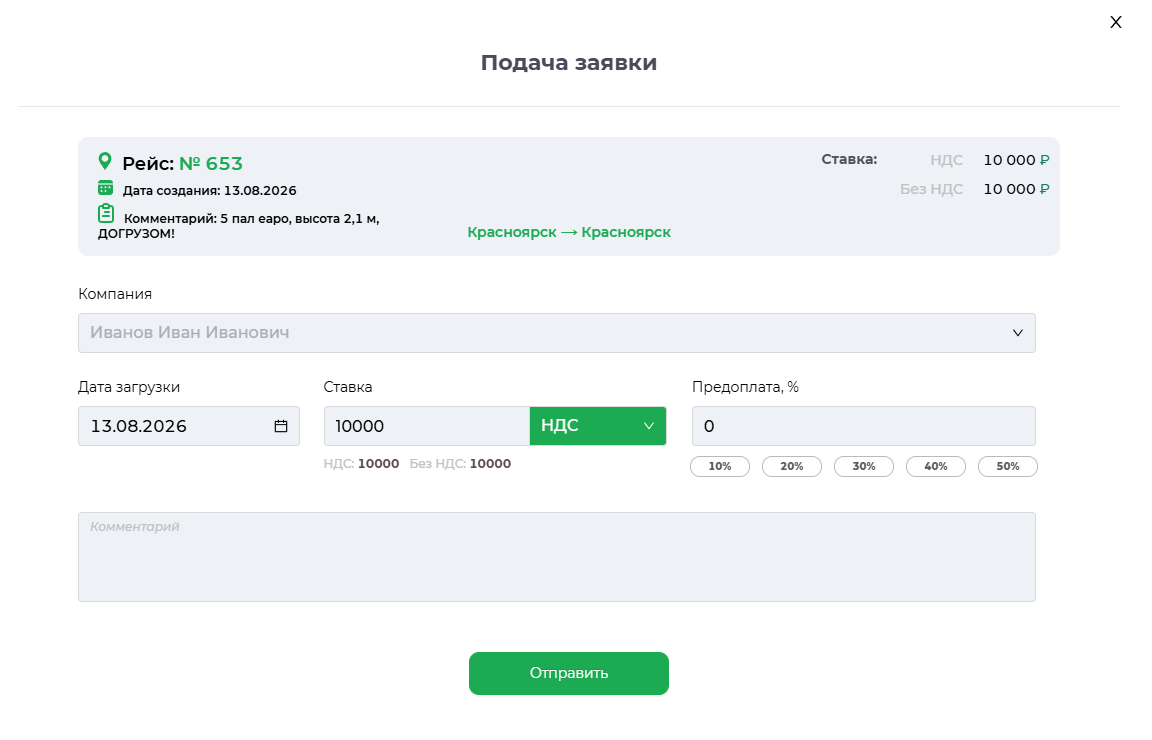
Task: Click the Предоплата percent input field
Action: click(x=863, y=426)
